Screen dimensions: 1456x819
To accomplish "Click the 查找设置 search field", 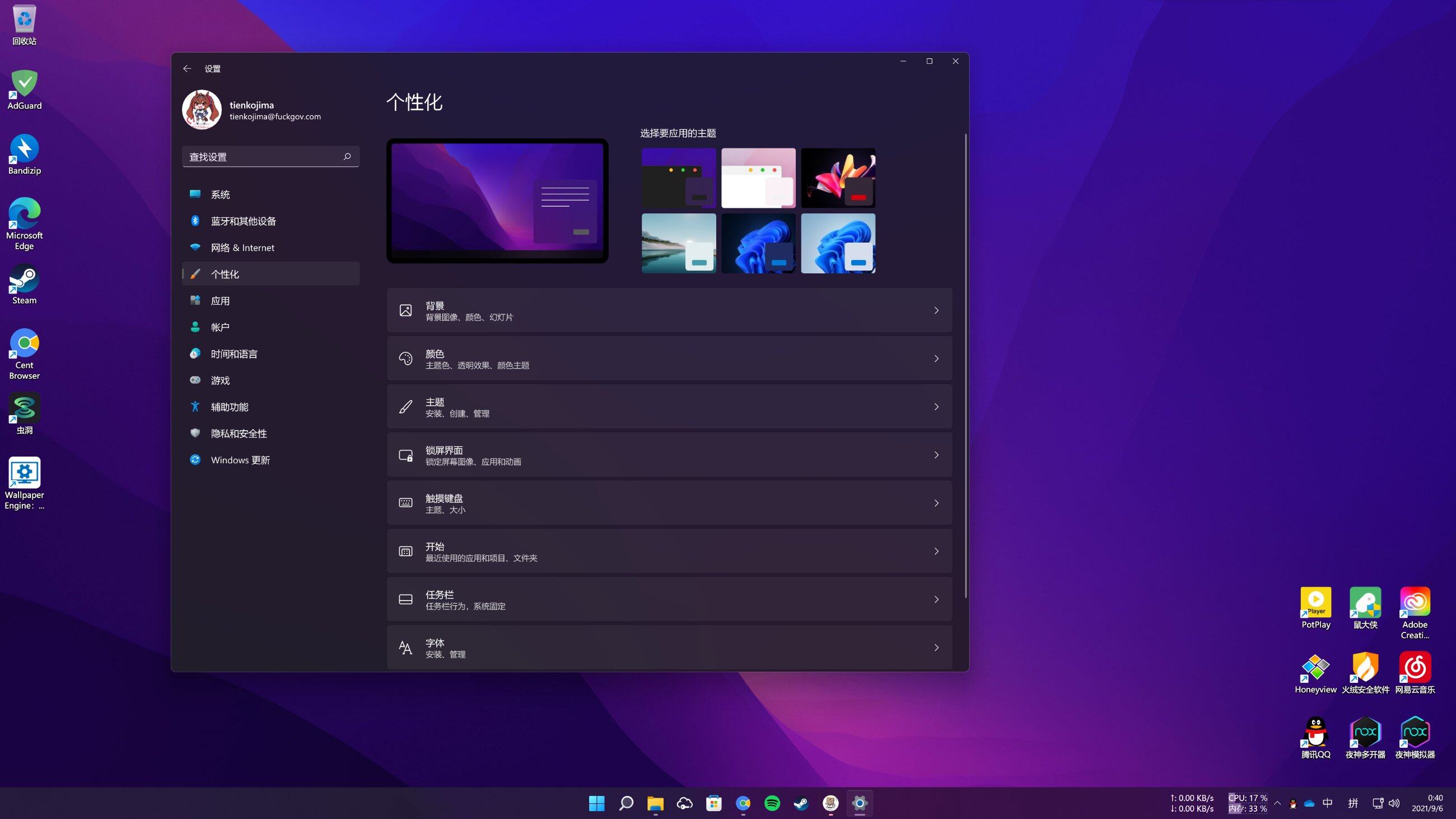I will tap(270, 156).
